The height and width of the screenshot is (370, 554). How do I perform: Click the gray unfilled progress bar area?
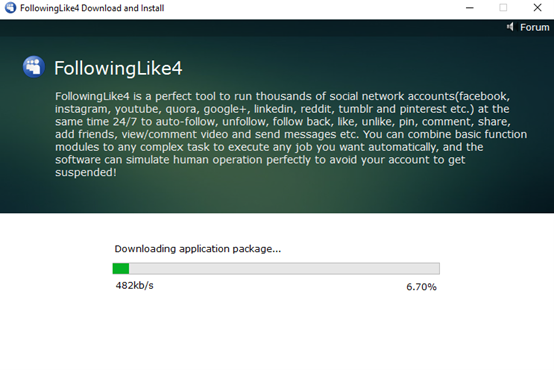pos(284,269)
